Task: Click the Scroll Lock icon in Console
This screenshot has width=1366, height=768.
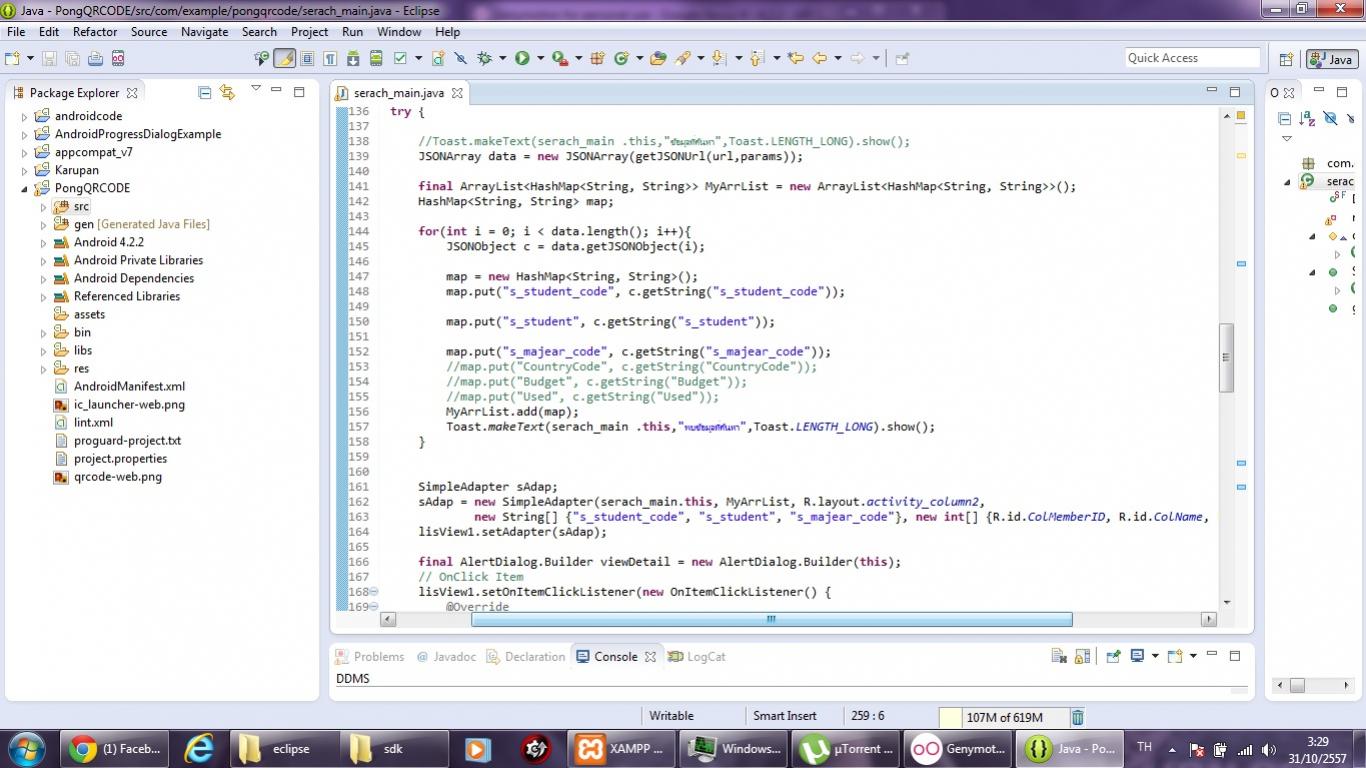Action: coord(1082,656)
